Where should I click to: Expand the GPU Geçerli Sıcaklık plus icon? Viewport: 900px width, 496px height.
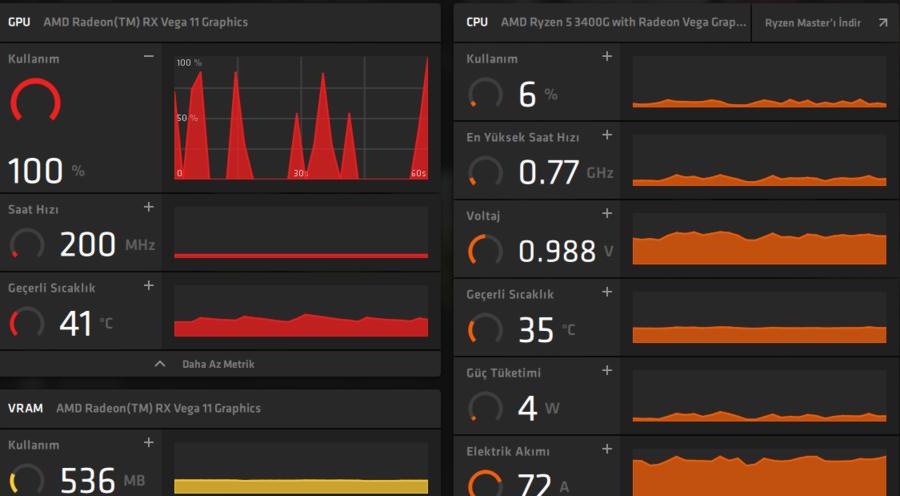pos(149,286)
